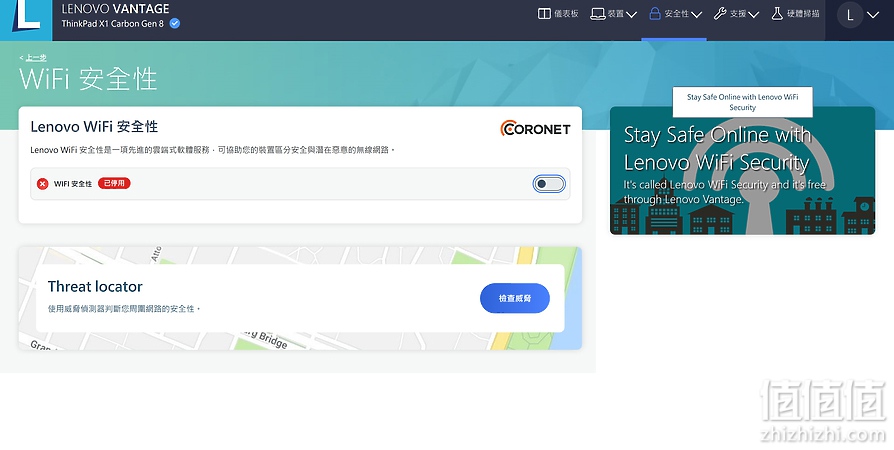894x450 pixels.
Task: Click the verified badge beside ThinkPad X1 Carbon
Action: click(175, 23)
